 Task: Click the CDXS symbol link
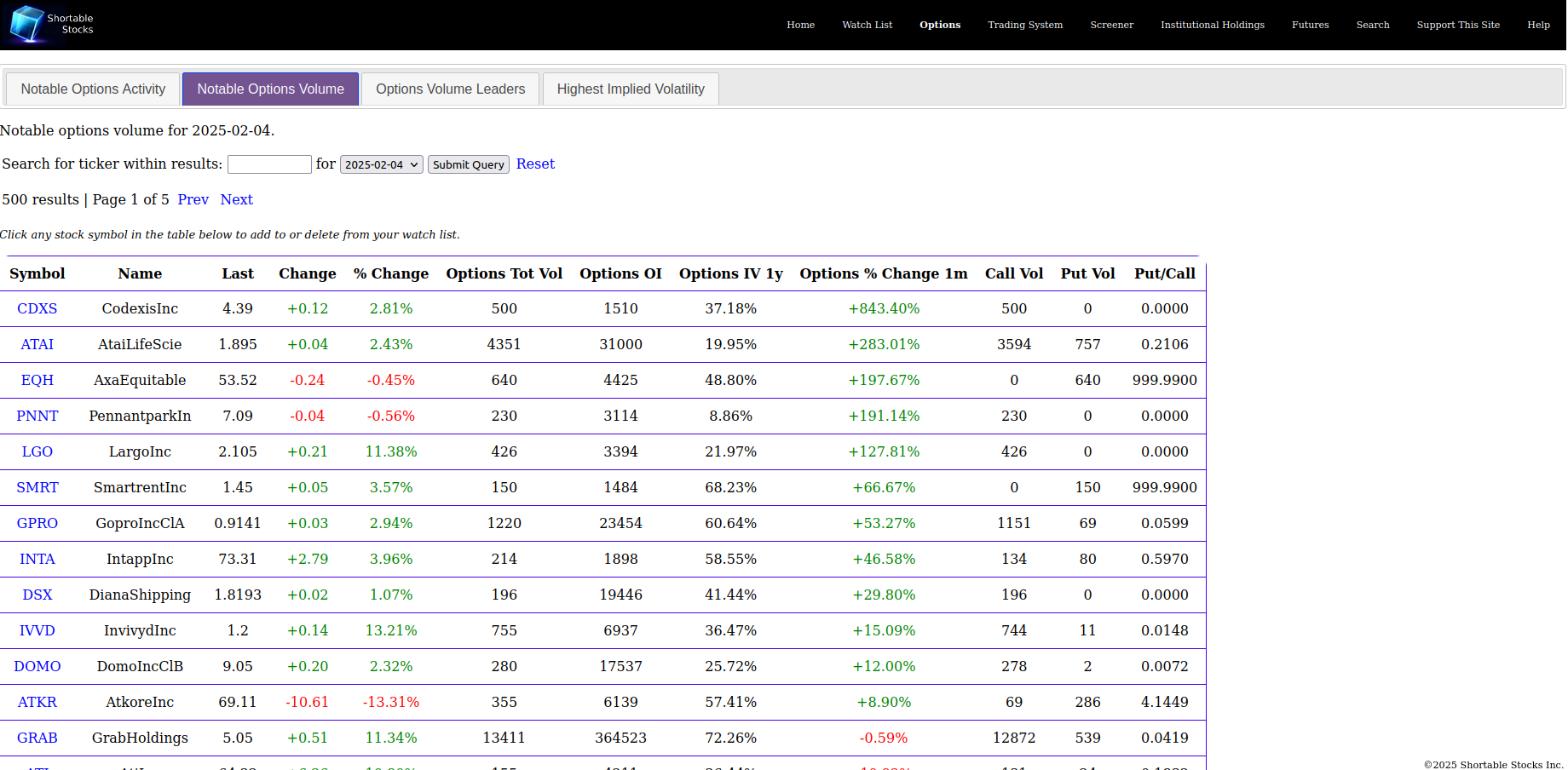point(37,308)
